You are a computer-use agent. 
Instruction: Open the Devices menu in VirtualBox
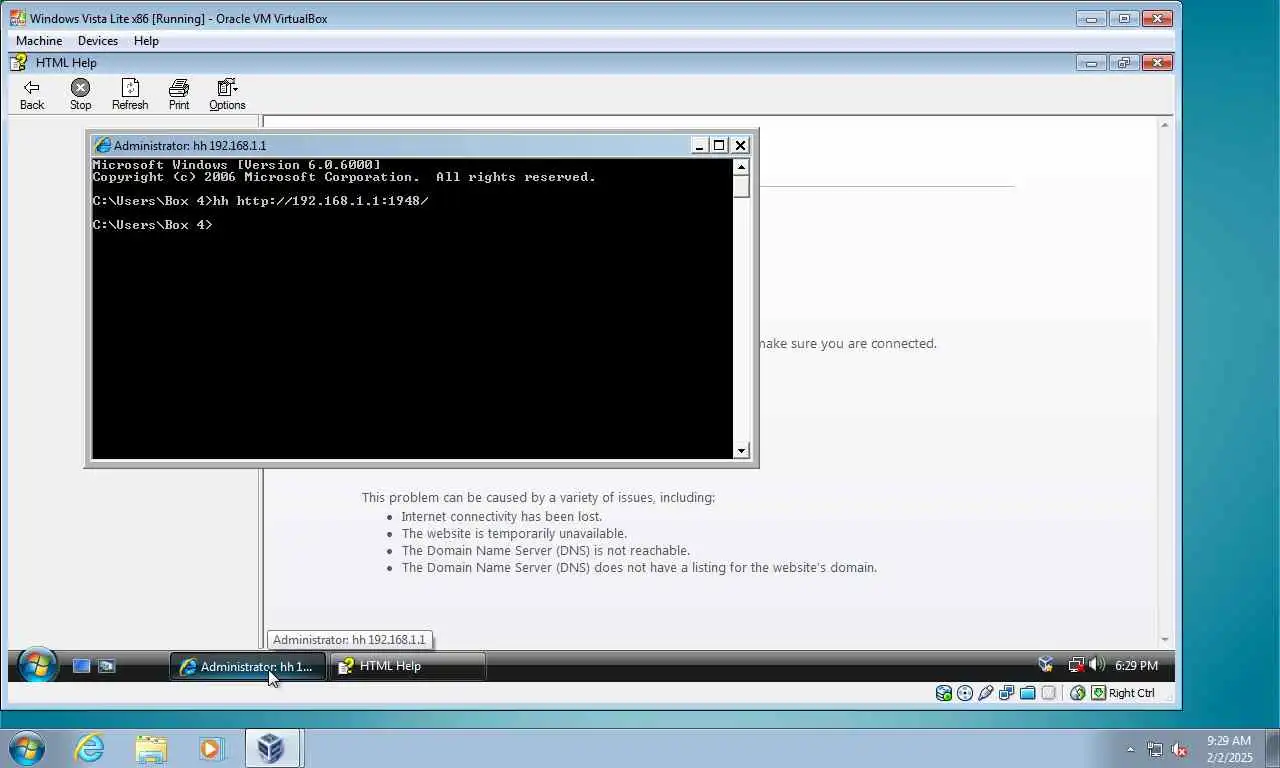(98, 41)
